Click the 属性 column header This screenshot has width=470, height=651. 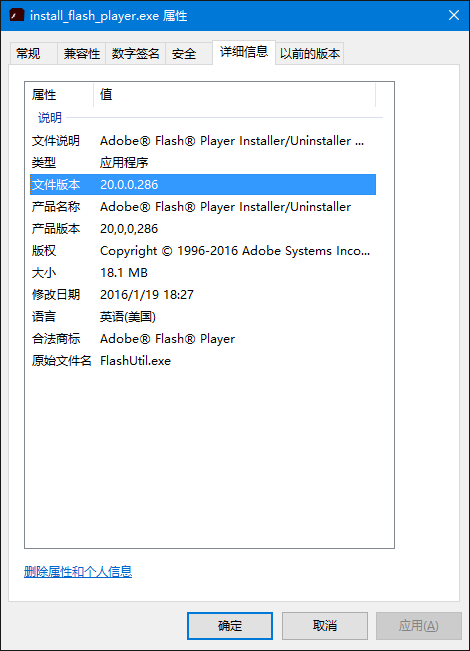tap(59, 95)
